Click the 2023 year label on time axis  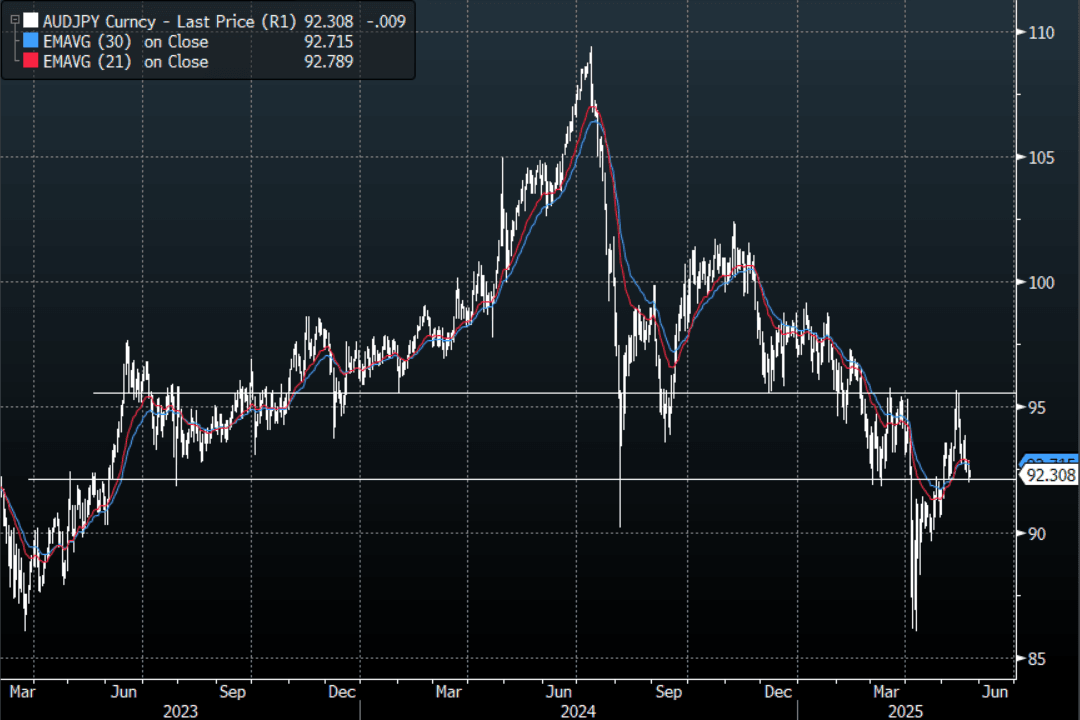coord(180,711)
